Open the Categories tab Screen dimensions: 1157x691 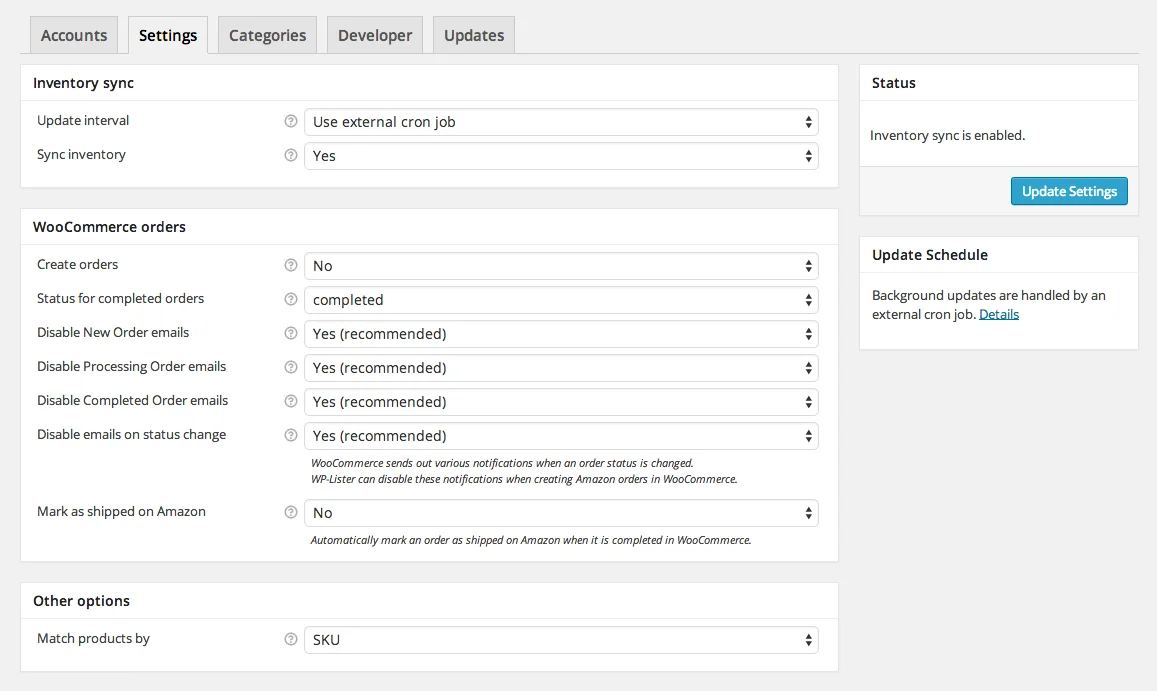coord(267,34)
